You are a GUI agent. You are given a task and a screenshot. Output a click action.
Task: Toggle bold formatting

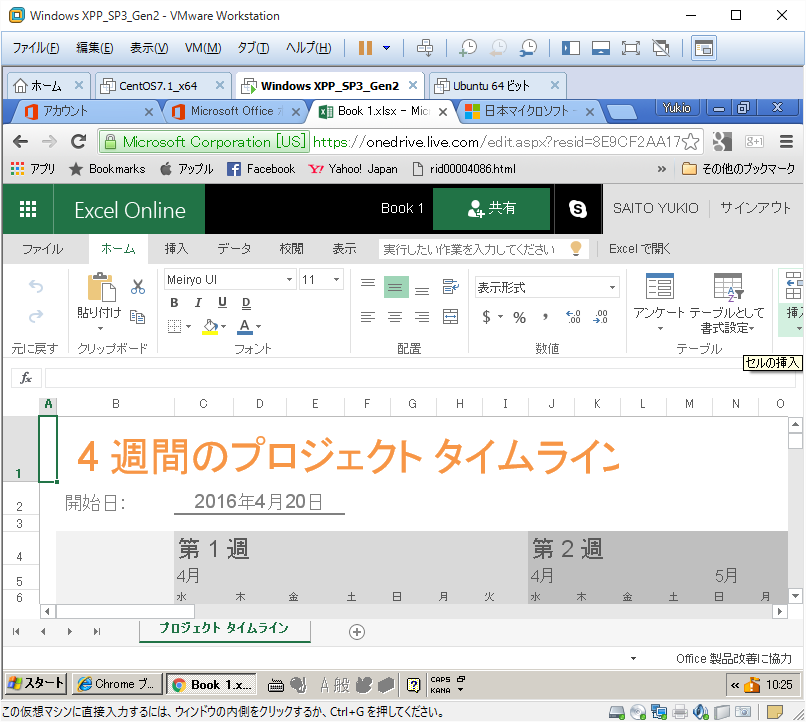pos(174,303)
